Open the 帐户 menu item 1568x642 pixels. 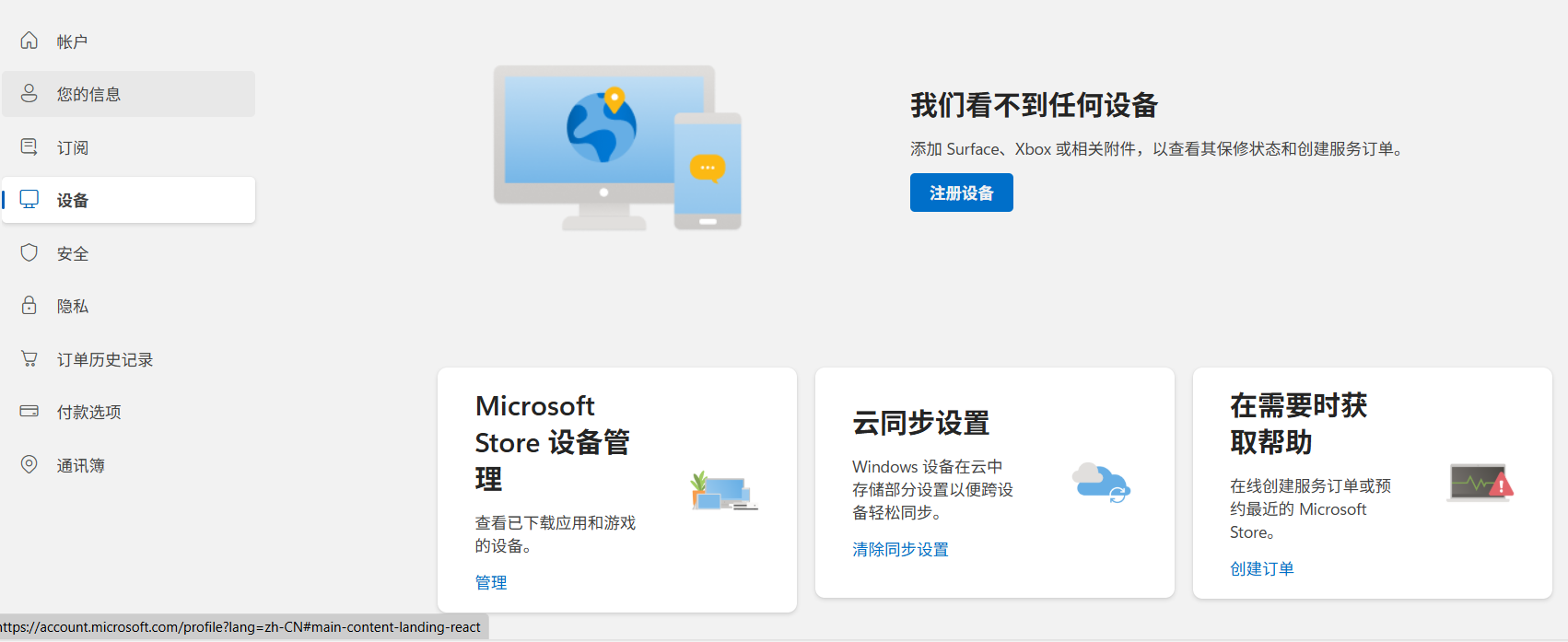tap(129, 41)
